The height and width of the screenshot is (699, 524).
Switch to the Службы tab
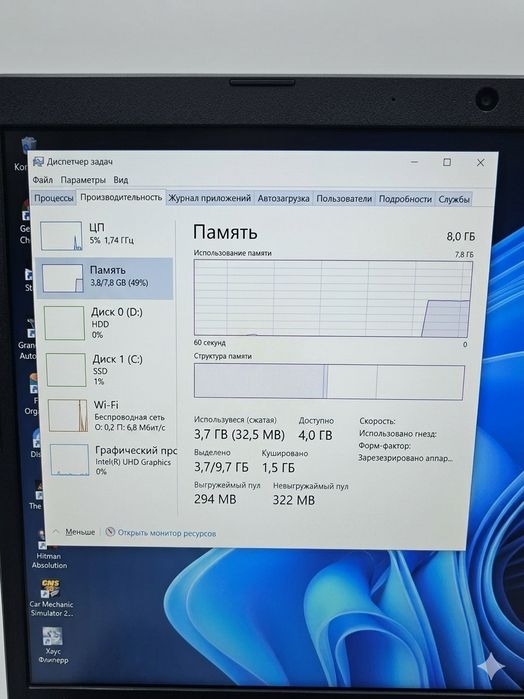point(454,199)
